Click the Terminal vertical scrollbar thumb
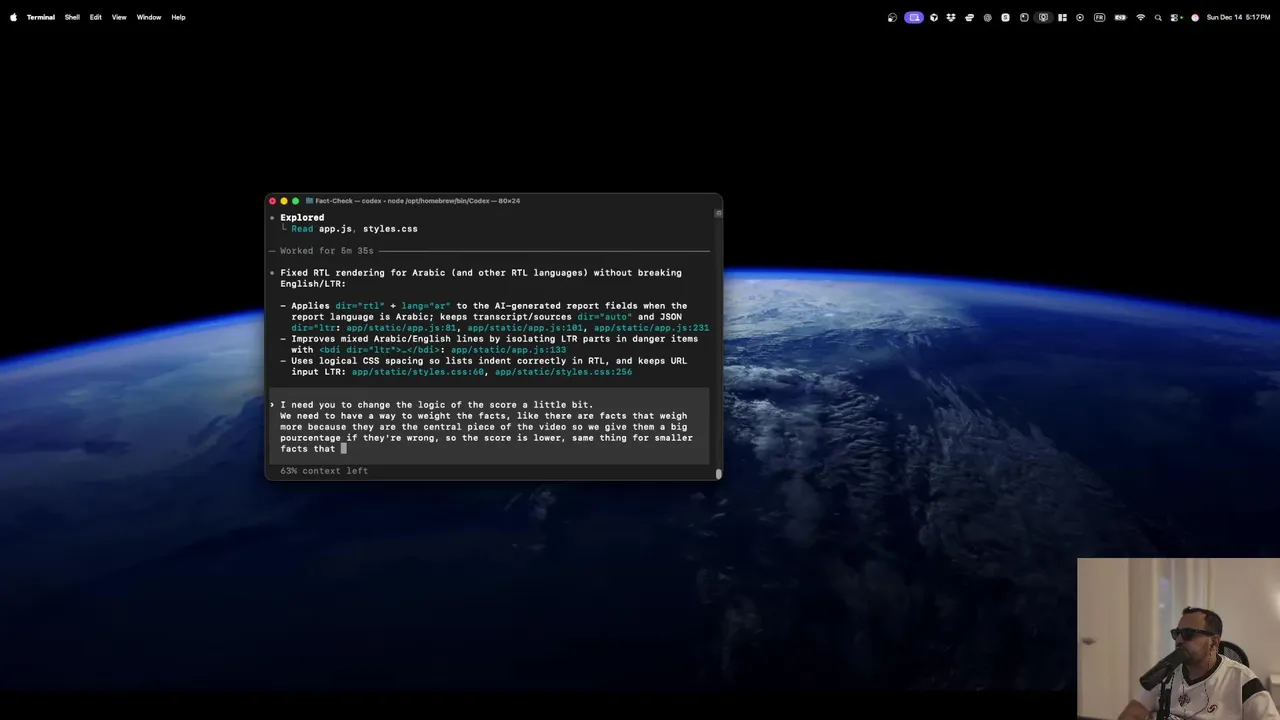Viewport: 1280px width, 720px height. pos(718,474)
